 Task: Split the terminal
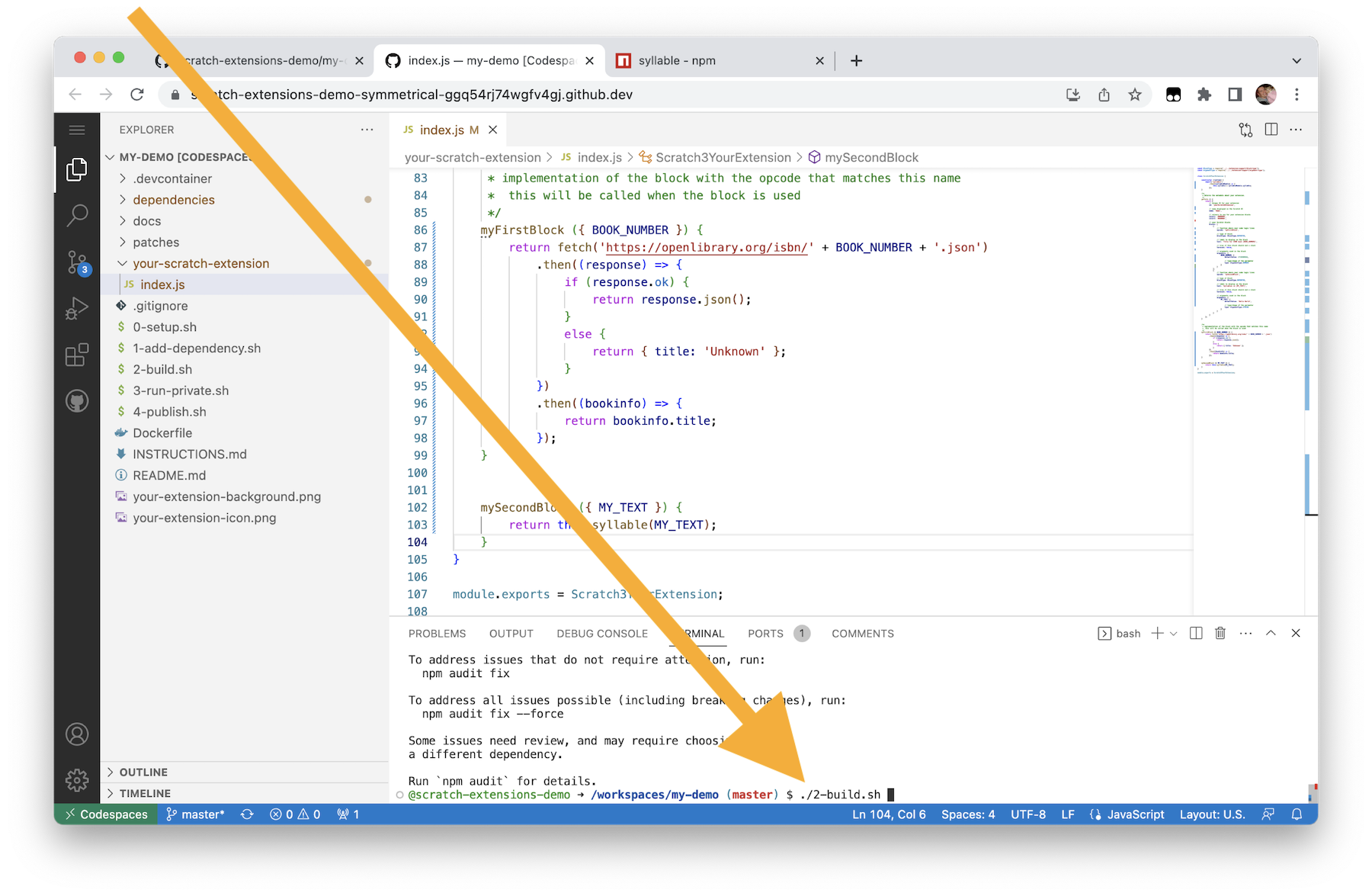[x=1196, y=633]
